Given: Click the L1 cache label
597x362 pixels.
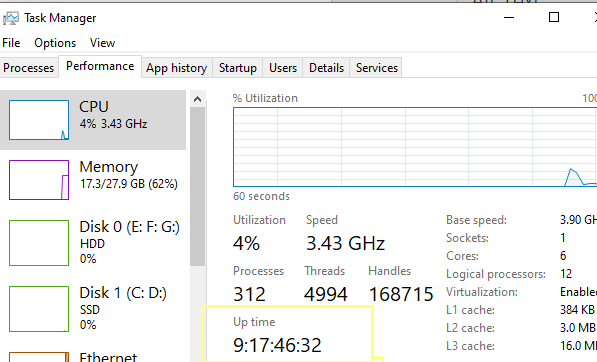Looking at the screenshot, I should coord(470,310).
